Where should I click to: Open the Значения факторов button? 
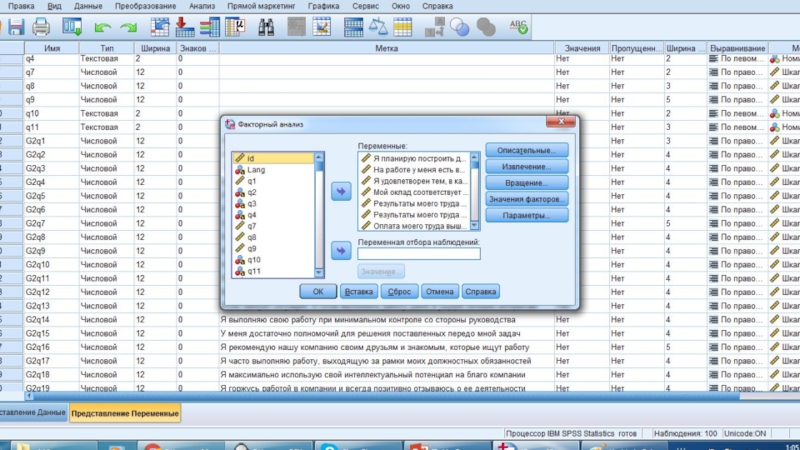tap(527, 199)
